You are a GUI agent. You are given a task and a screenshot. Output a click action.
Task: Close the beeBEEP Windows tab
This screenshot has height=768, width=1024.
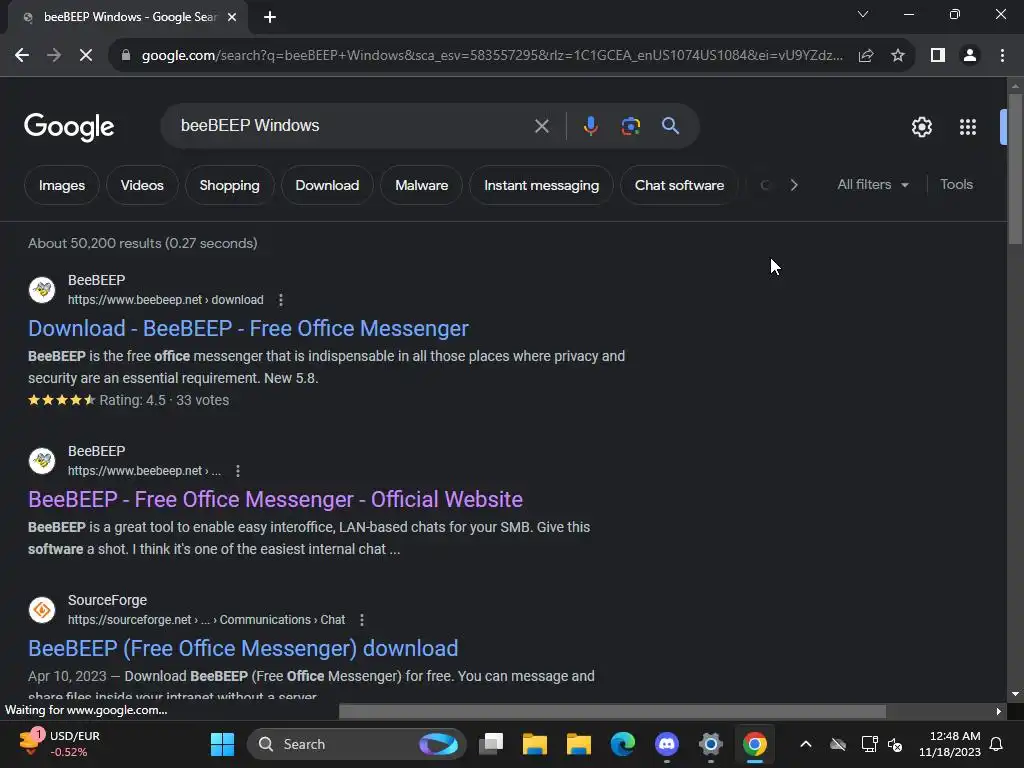pos(232,17)
